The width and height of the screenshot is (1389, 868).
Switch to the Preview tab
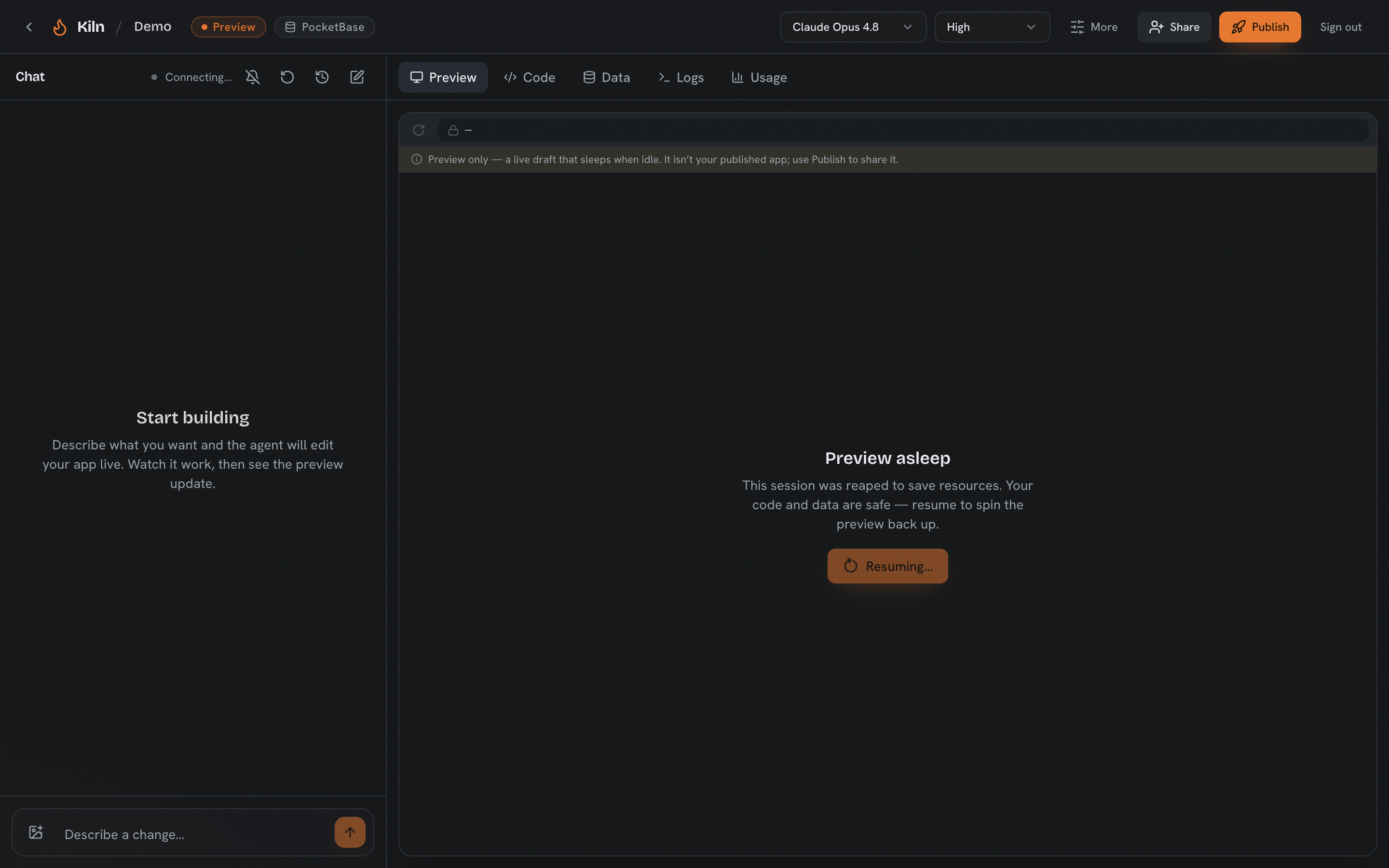coord(443,77)
